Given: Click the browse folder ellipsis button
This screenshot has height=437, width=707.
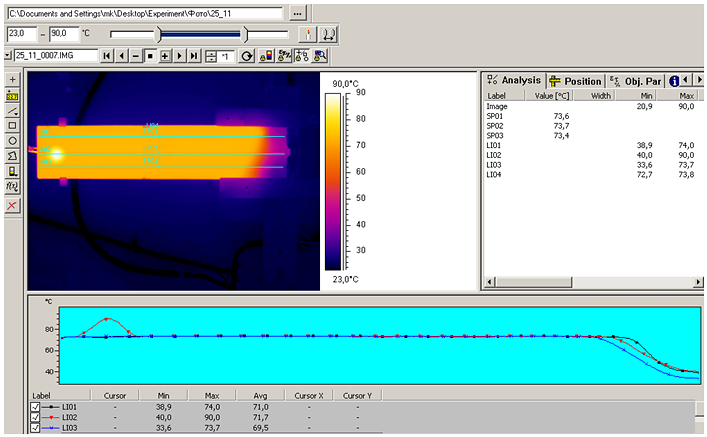Looking at the screenshot, I should point(296,13).
